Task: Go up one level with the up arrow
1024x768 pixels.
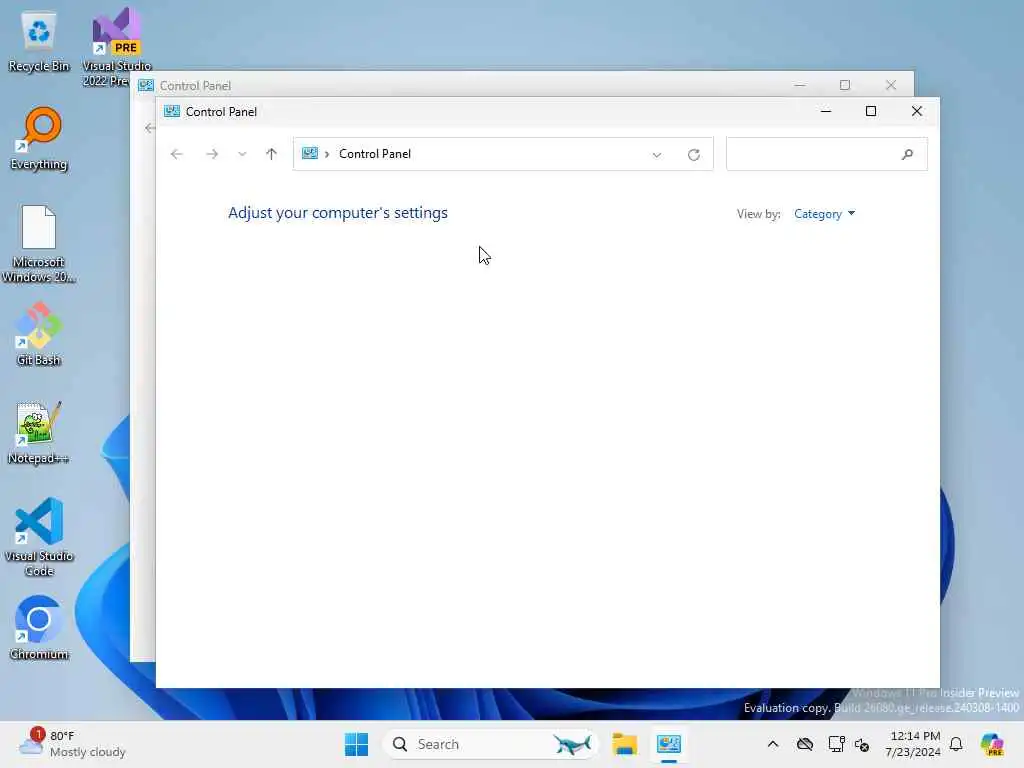Action: point(272,154)
